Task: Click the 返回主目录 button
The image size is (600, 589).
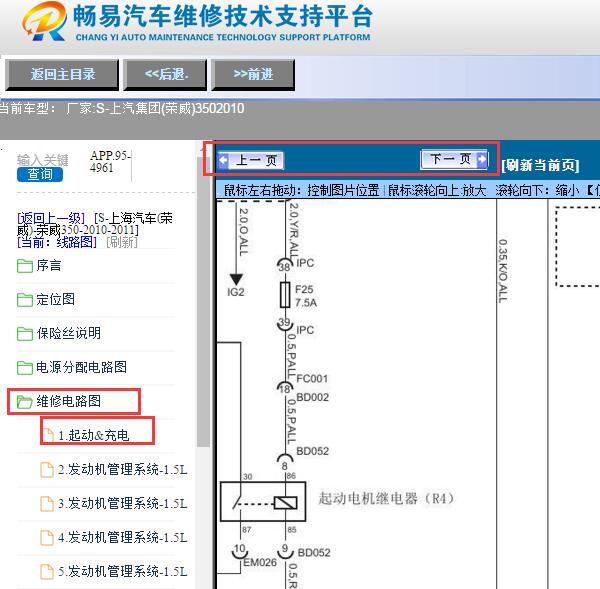Action: coord(62,75)
